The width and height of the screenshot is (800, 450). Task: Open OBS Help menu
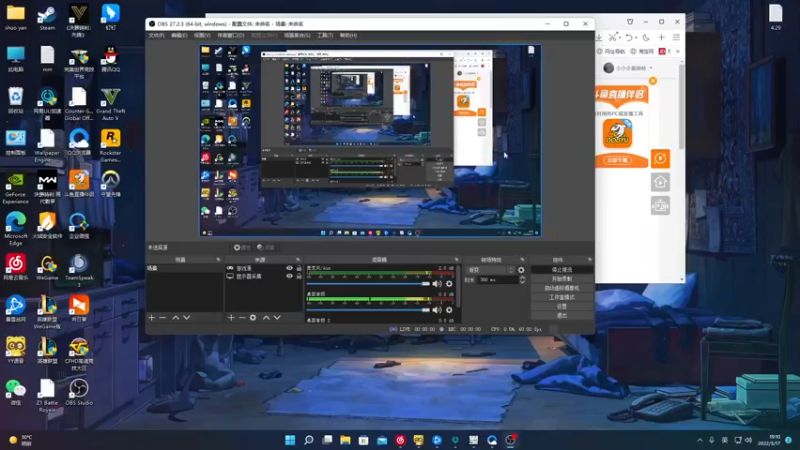[348, 35]
